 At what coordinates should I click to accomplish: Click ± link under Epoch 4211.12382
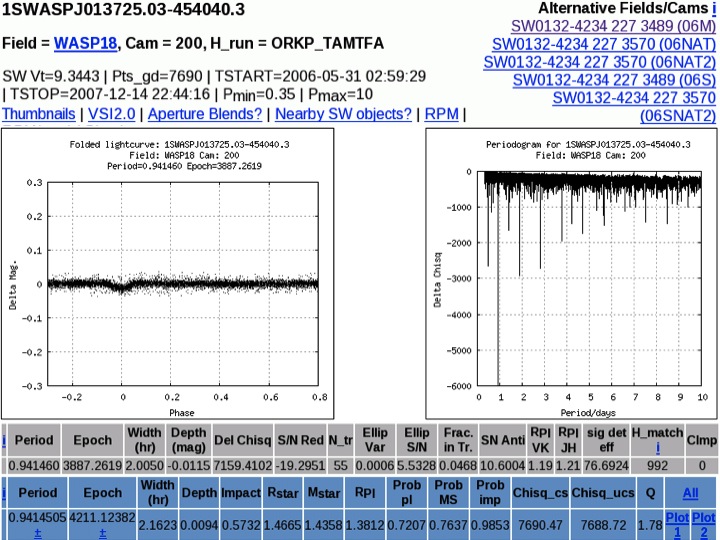point(102,531)
